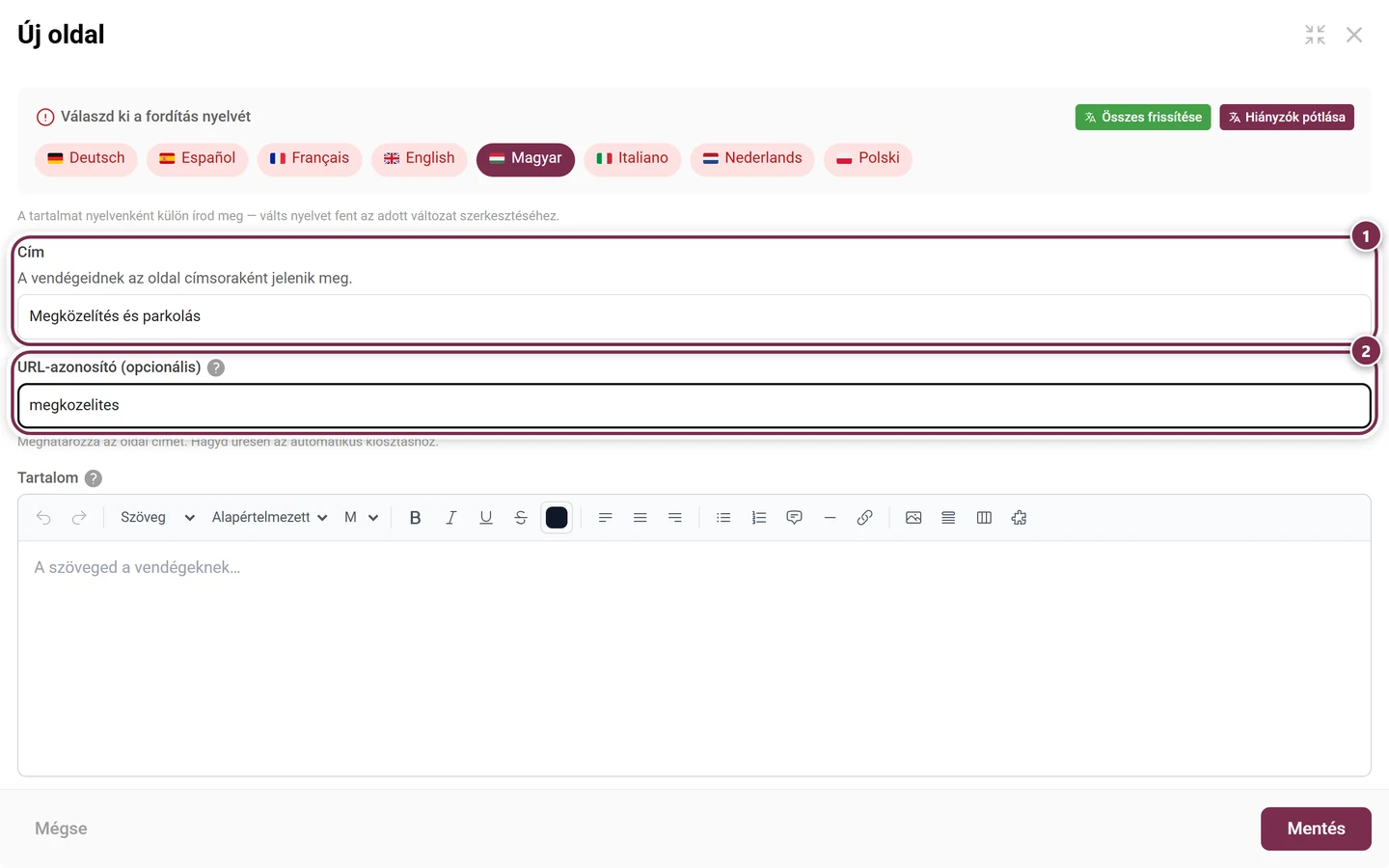1389x868 pixels.
Task: Insert a callout or quote block
Action: pos(794,518)
